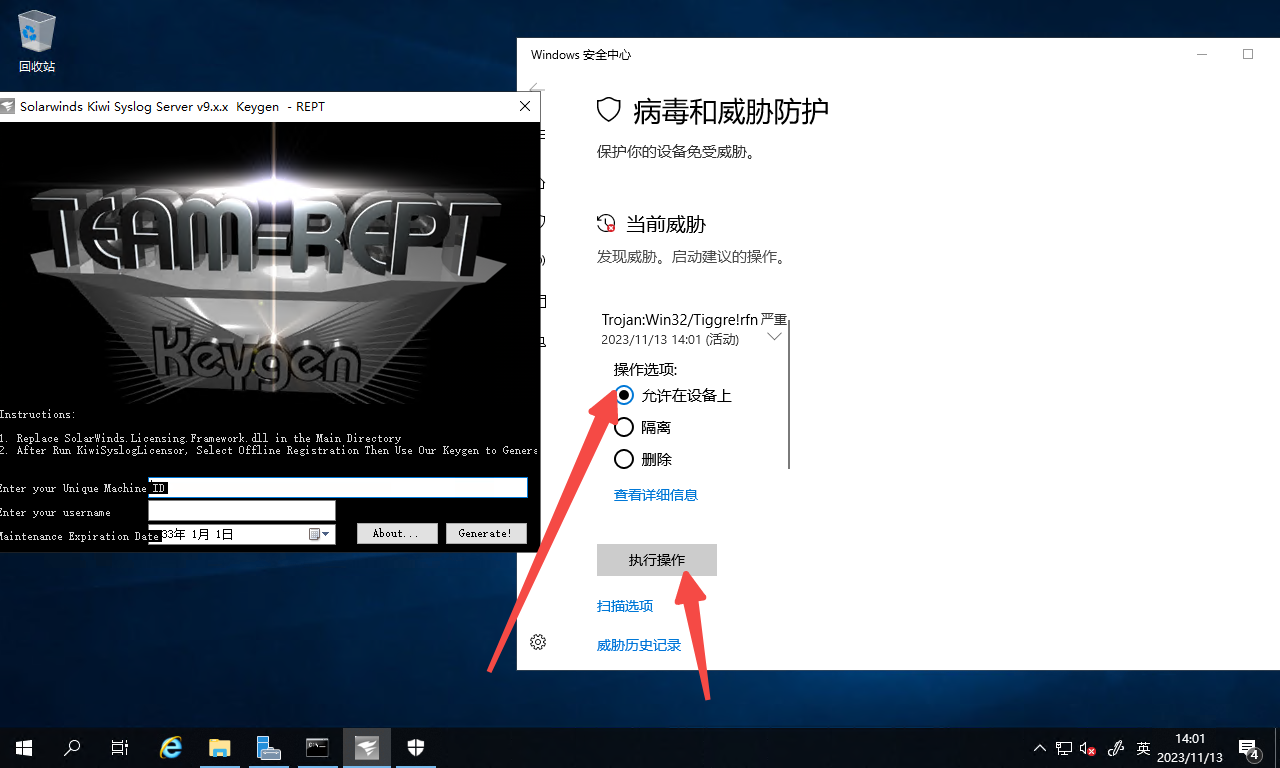Screen dimensions: 1280x768
Task: Click Unique Machine ID input field
Action: point(337,487)
